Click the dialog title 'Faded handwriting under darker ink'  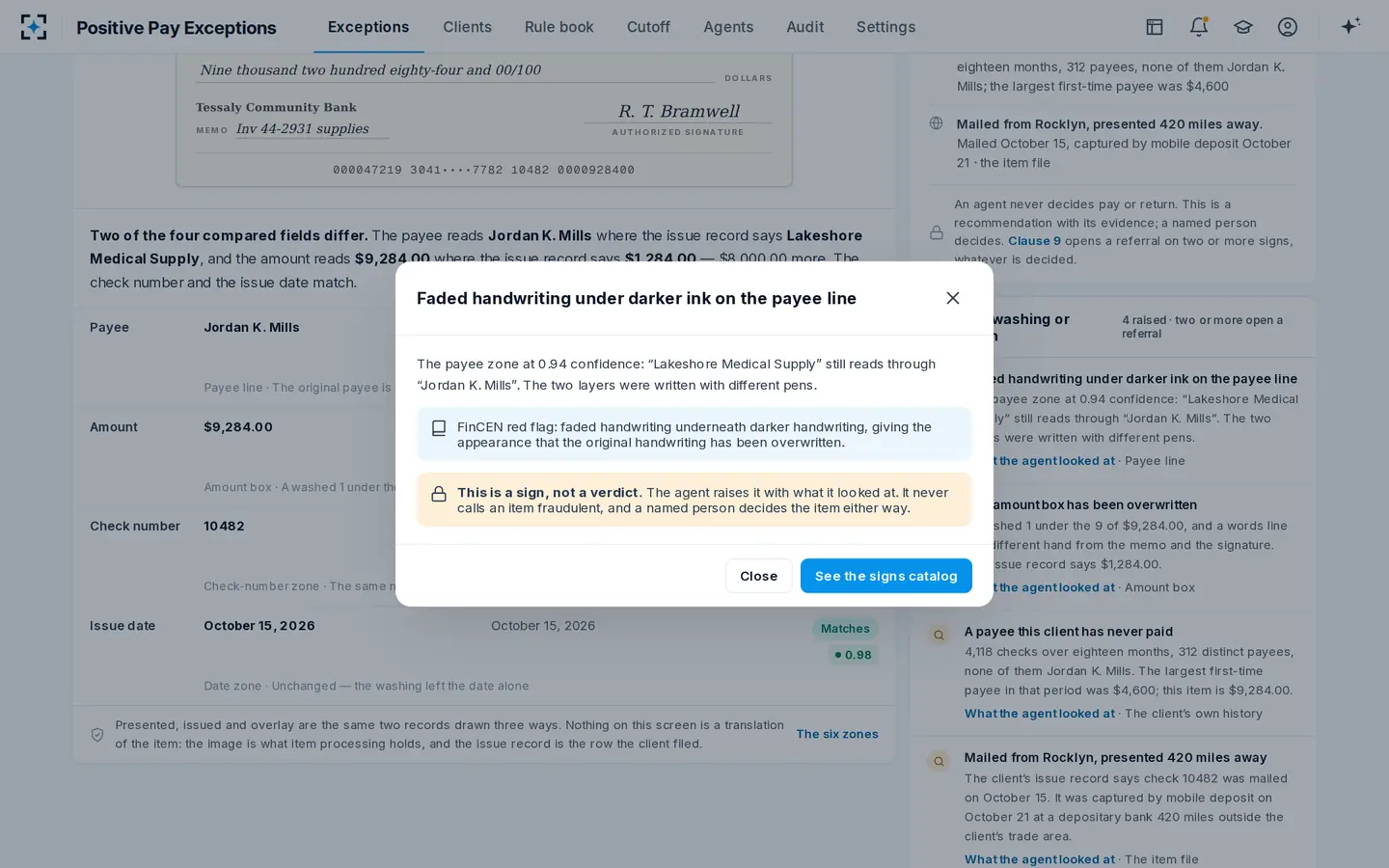click(637, 299)
